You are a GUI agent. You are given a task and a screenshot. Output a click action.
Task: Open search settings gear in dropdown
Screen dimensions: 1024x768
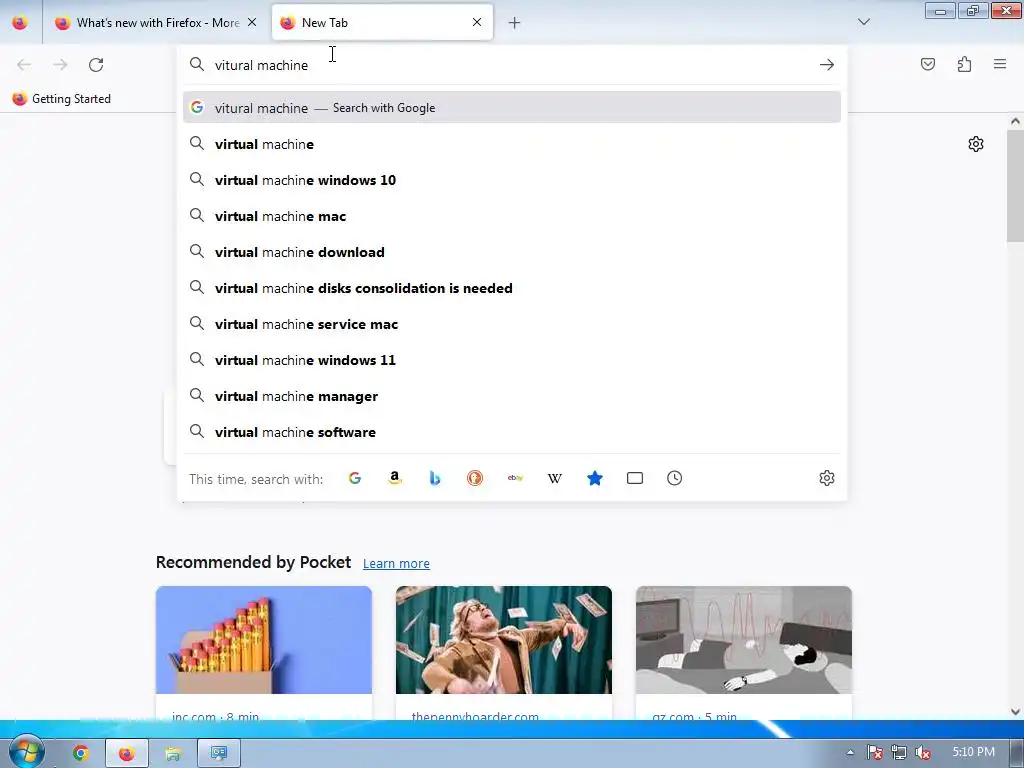pyautogui.click(x=827, y=478)
